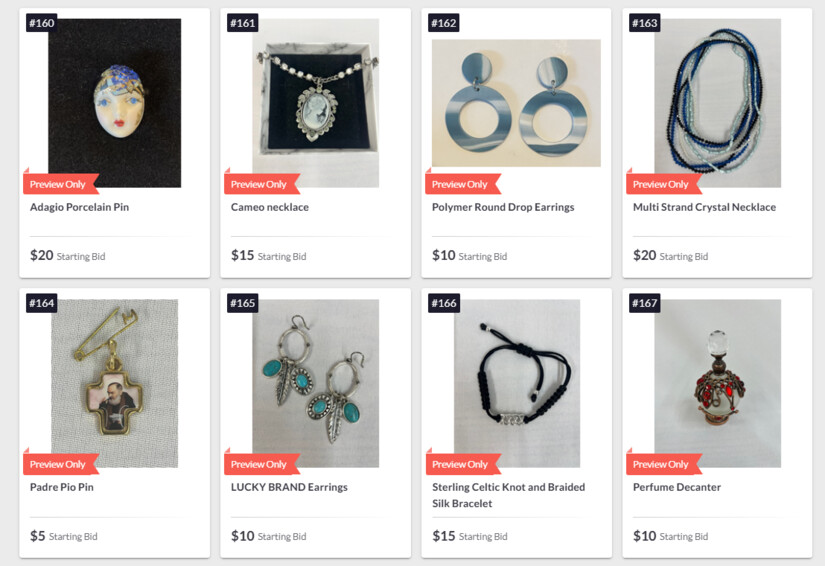
Task: Click the #163 lot number badge
Action: pos(645,23)
